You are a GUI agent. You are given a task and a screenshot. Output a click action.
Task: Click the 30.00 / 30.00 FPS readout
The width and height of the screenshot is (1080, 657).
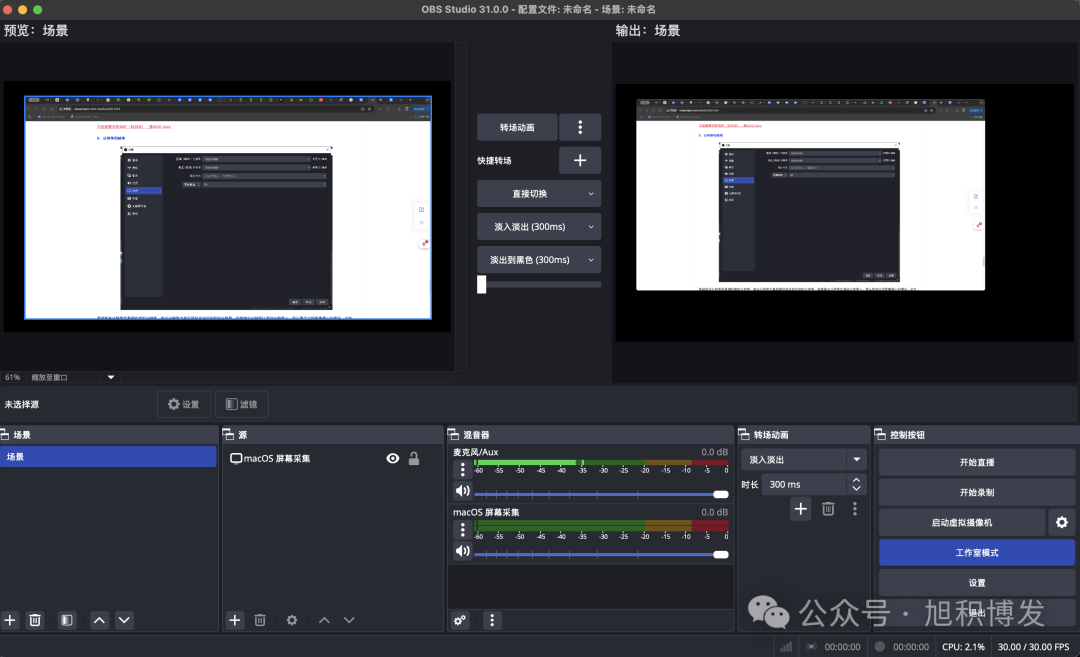pyautogui.click(x=1033, y=647)
